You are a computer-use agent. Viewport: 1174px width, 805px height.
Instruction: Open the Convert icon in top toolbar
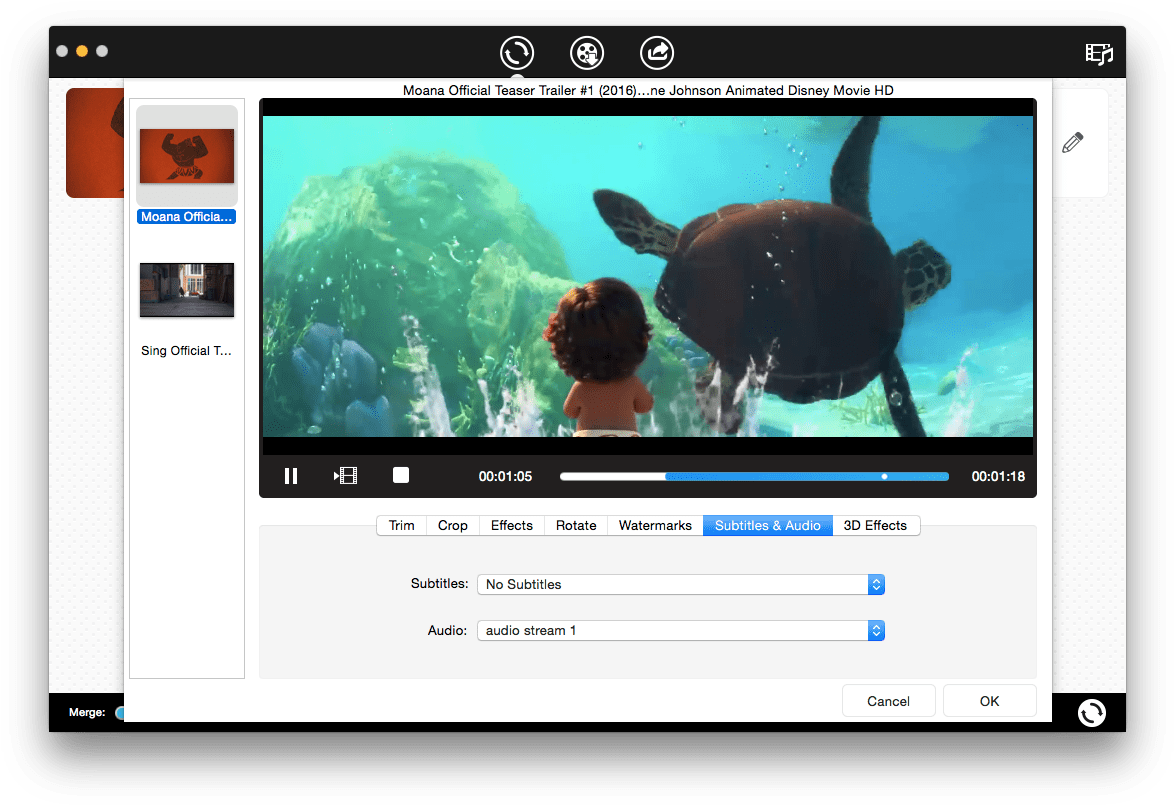pos(517,53)
